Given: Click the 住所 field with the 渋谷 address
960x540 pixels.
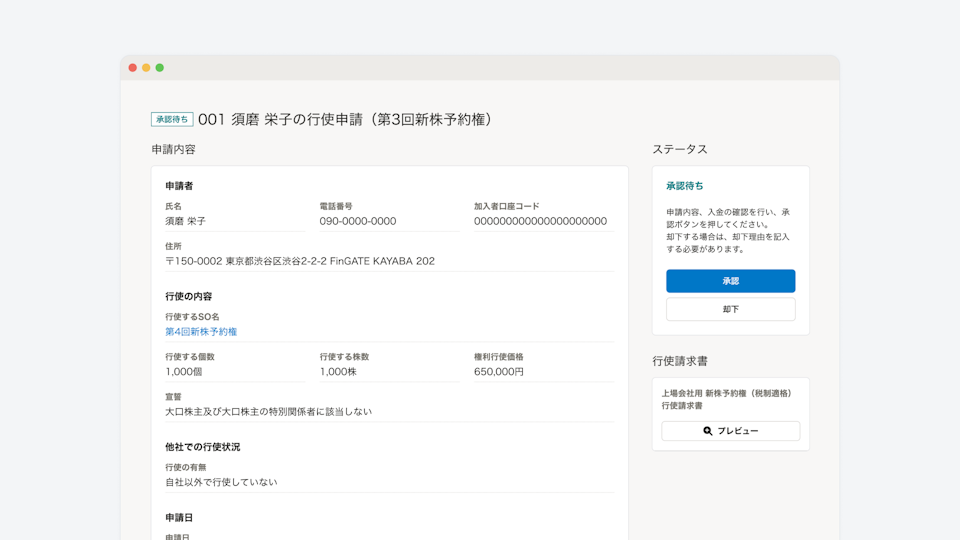Looking at the screenshot, I should 300,261.
